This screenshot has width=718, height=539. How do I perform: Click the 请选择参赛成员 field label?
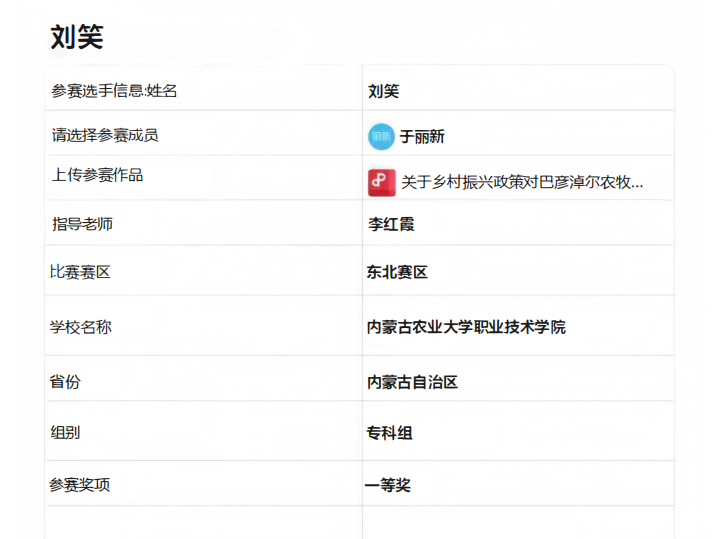[105, 135]
